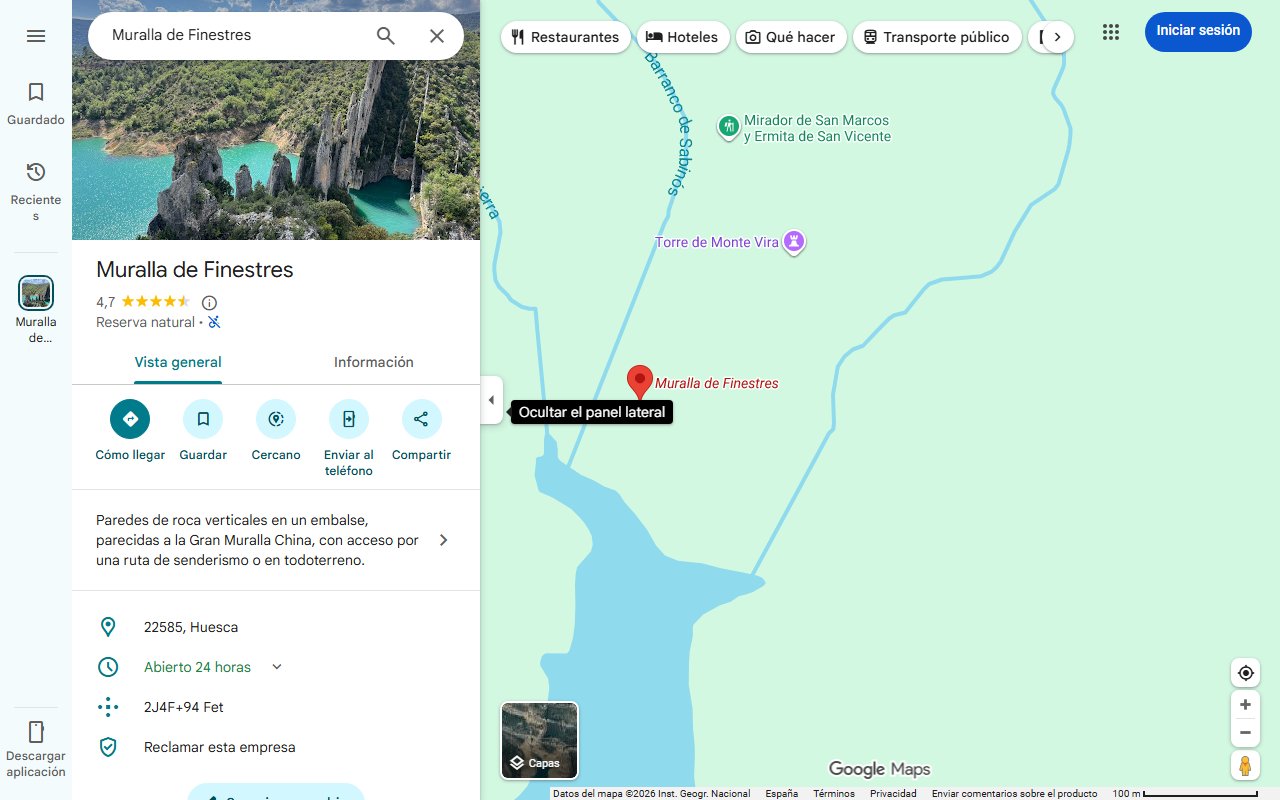Viewport: 1280px width, 800px height.
Task: Switch to the Información tab
Action: pos(373,362)
